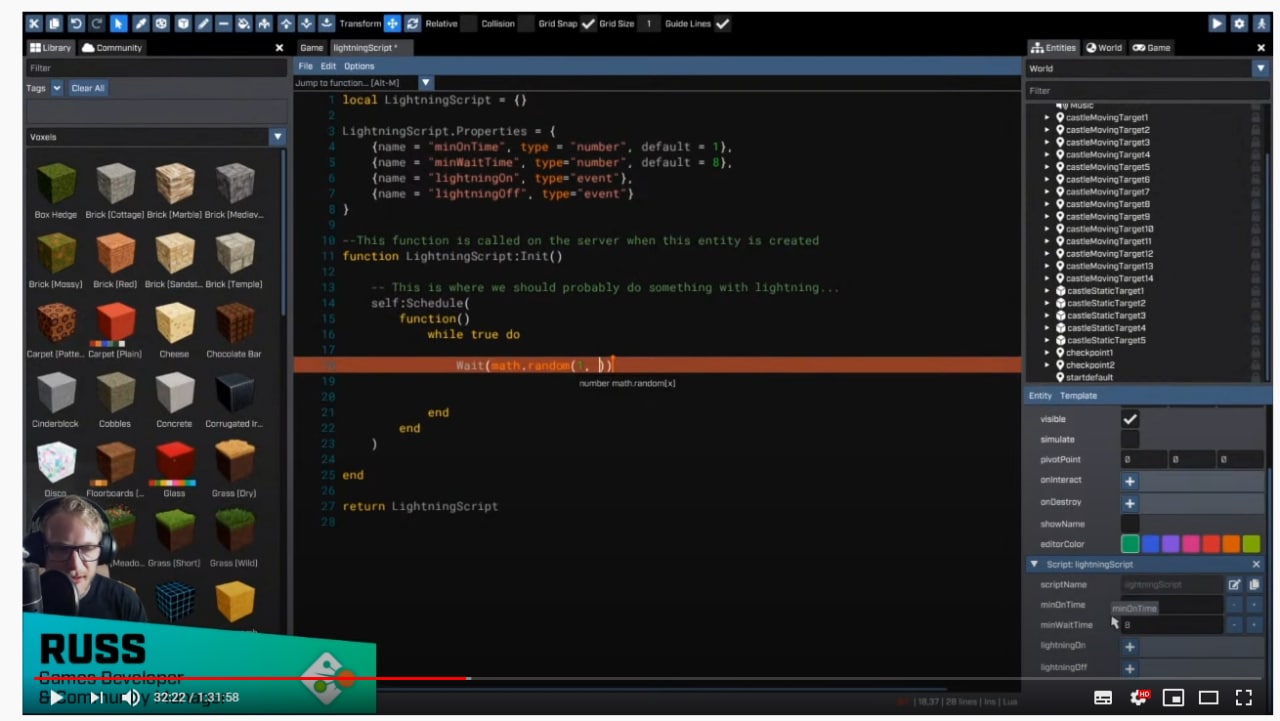Image resolution: width=1280 pixels, height=721 pixels.
Task: Increase minWaitTime value with plus button
Action: point(1254,625)
